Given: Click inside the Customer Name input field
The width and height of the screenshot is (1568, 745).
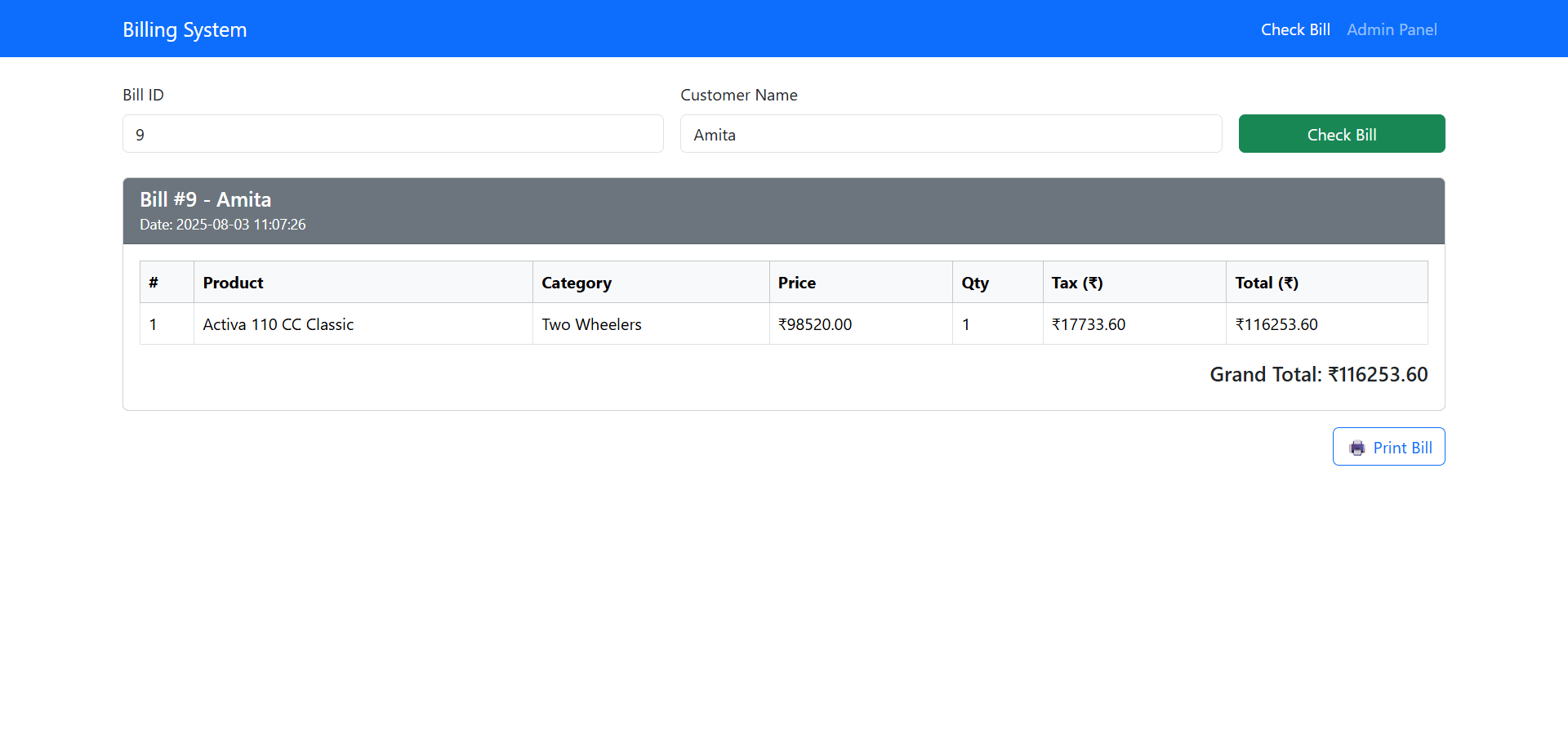Looking at the screenshot, I should click(x=951, y=134).
